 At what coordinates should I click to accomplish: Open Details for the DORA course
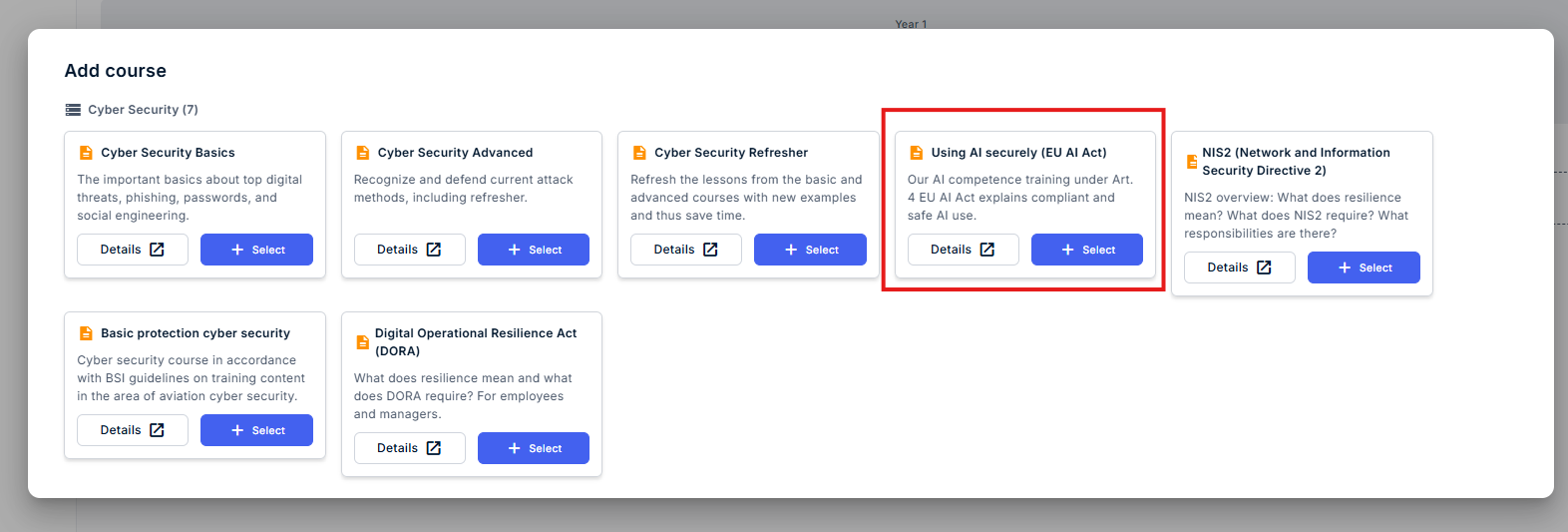(409, 448)
